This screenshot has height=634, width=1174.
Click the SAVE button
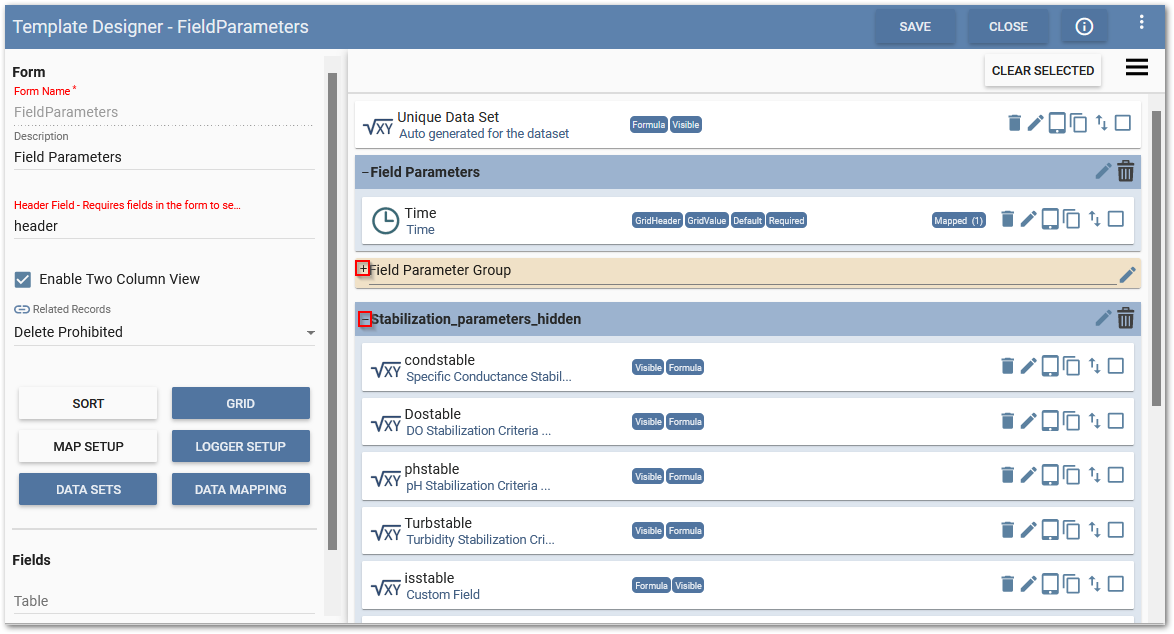915,27
